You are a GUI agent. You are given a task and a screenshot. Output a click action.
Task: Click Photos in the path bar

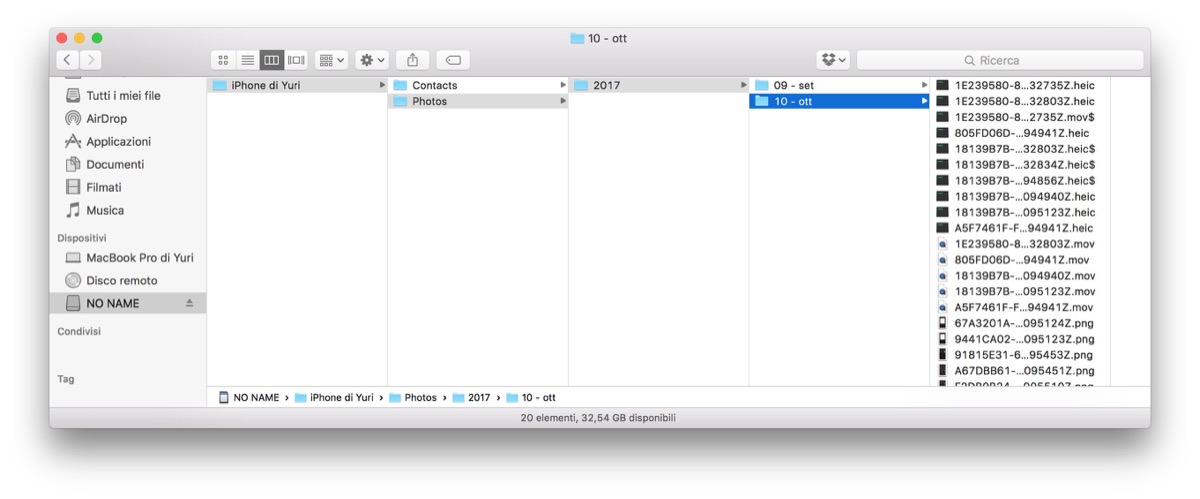413,398
